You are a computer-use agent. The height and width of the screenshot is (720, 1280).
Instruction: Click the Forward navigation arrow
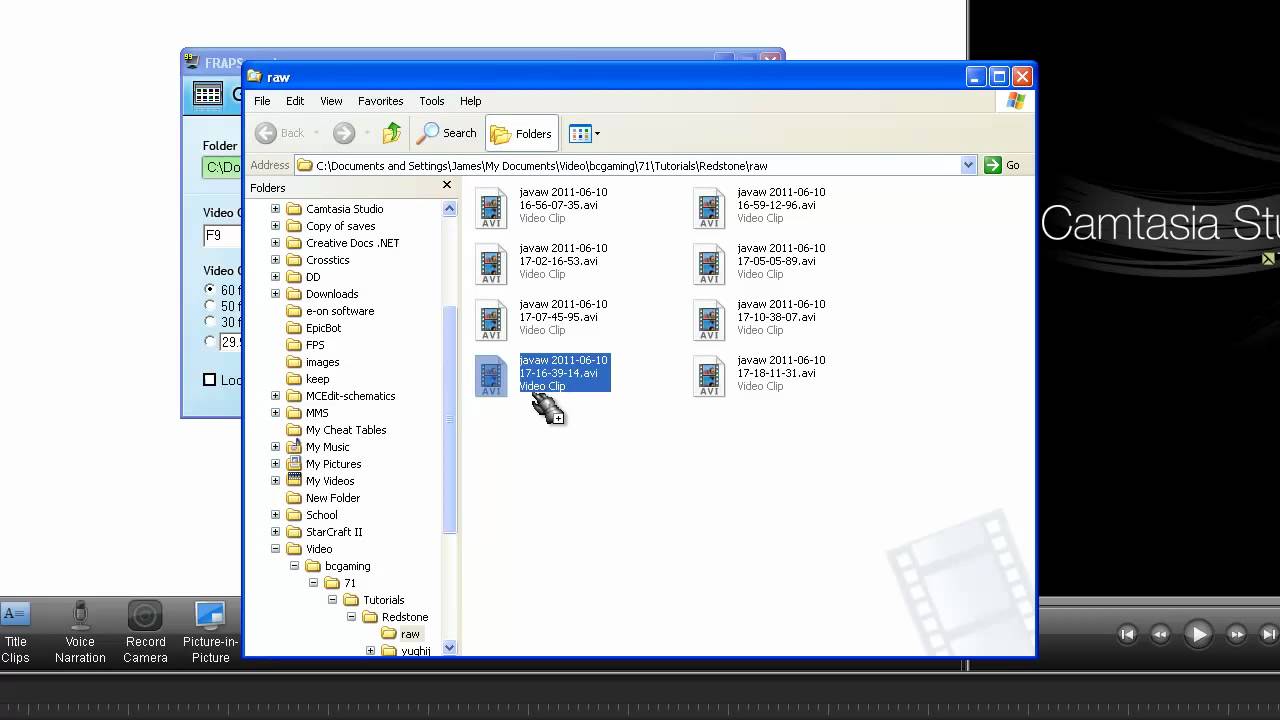pos(344,133)
